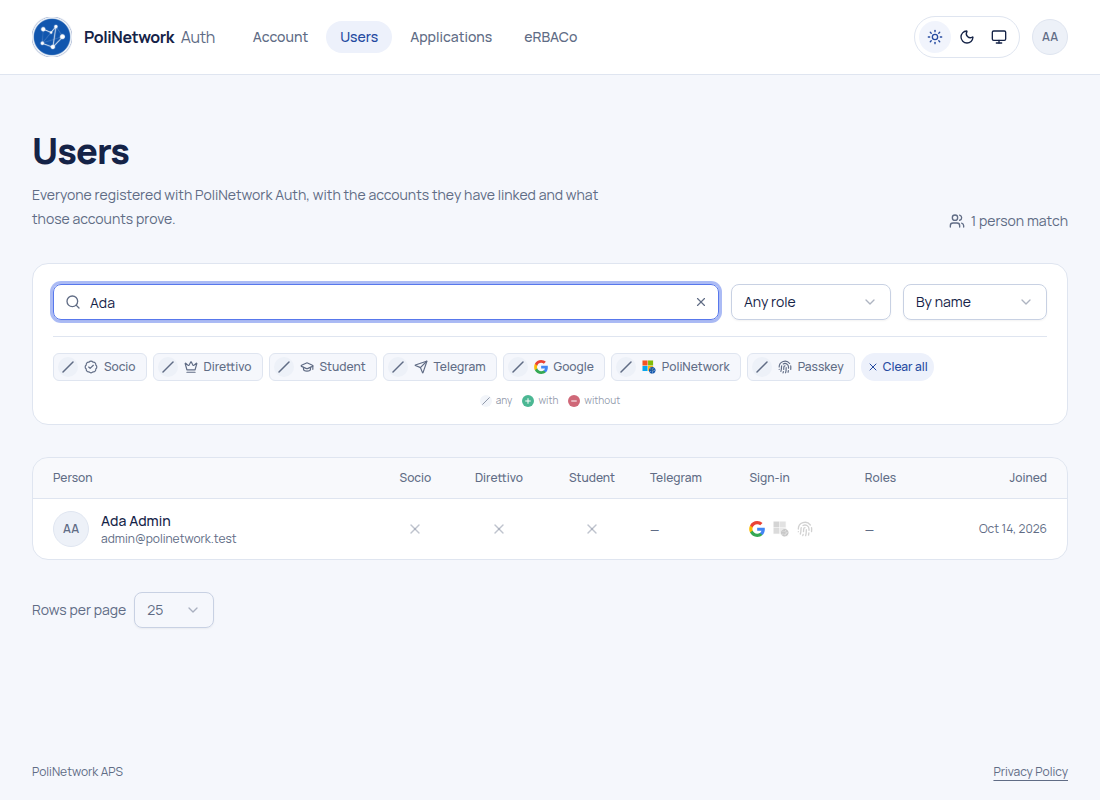Click the Person column header
Screen dimensions: 1100x800
coord(73,478)
